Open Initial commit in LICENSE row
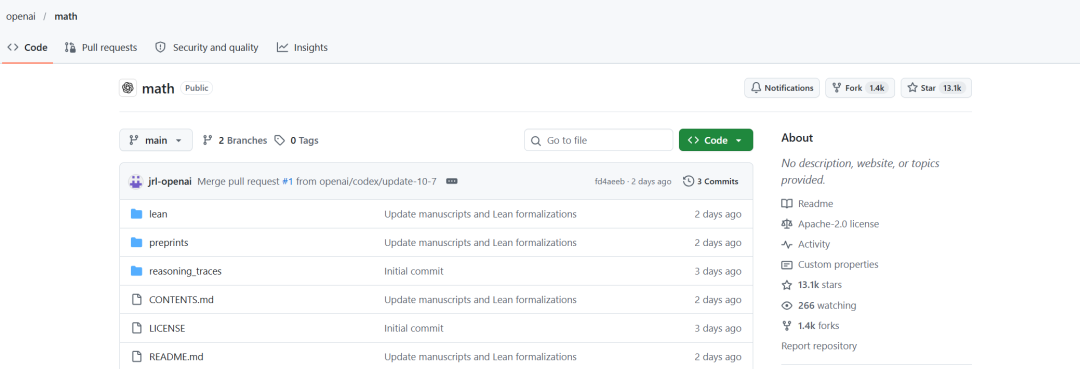The height and width of the screenshot is (369, 1080). (x=413, y=328)
